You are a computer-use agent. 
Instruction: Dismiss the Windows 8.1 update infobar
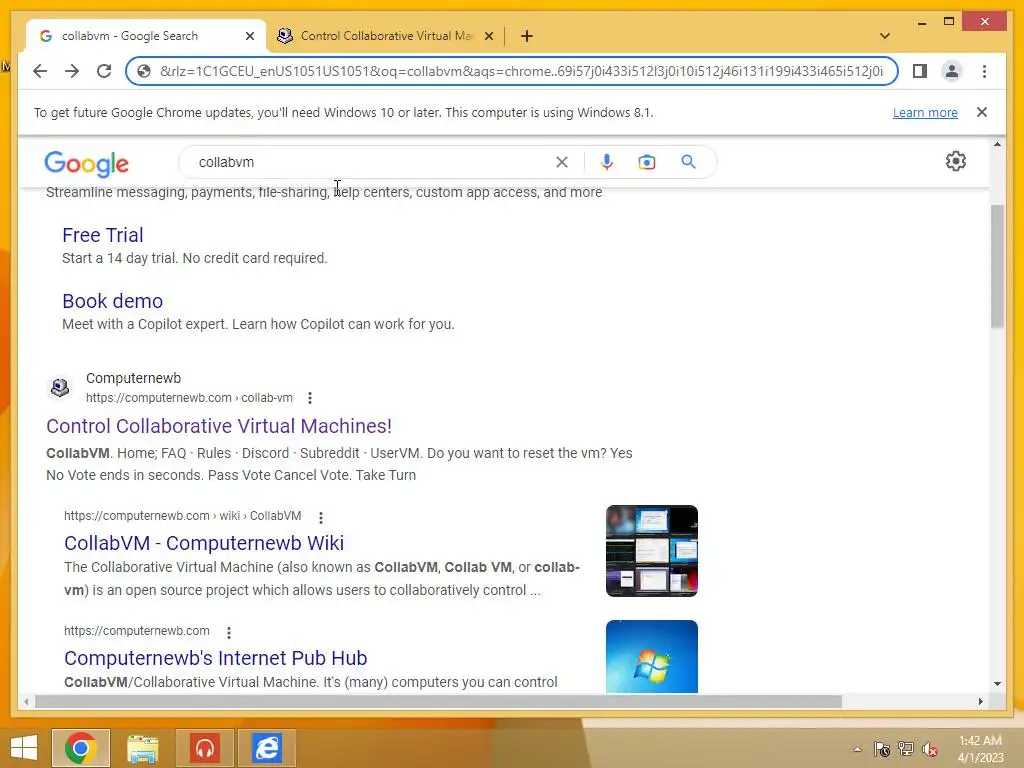[982, 112]
